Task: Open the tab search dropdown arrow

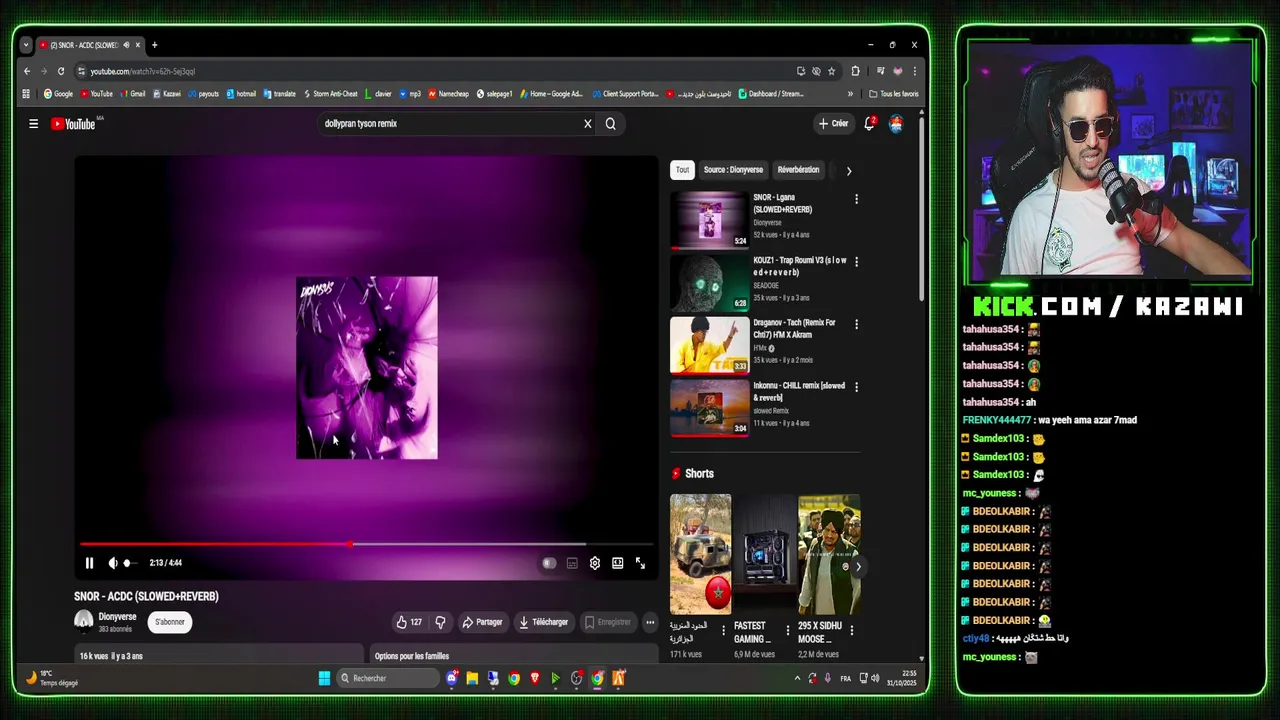Action: click(x=26, y=45)
